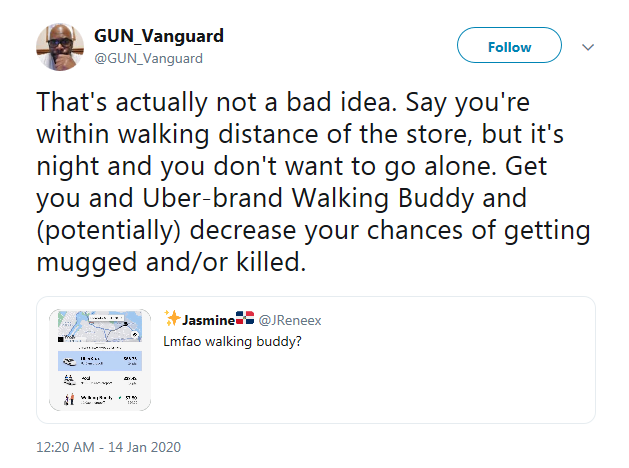Click the @GUN_Vanguard handle
The height and width of the screenshot is (468, 629).
pos(148,58)
